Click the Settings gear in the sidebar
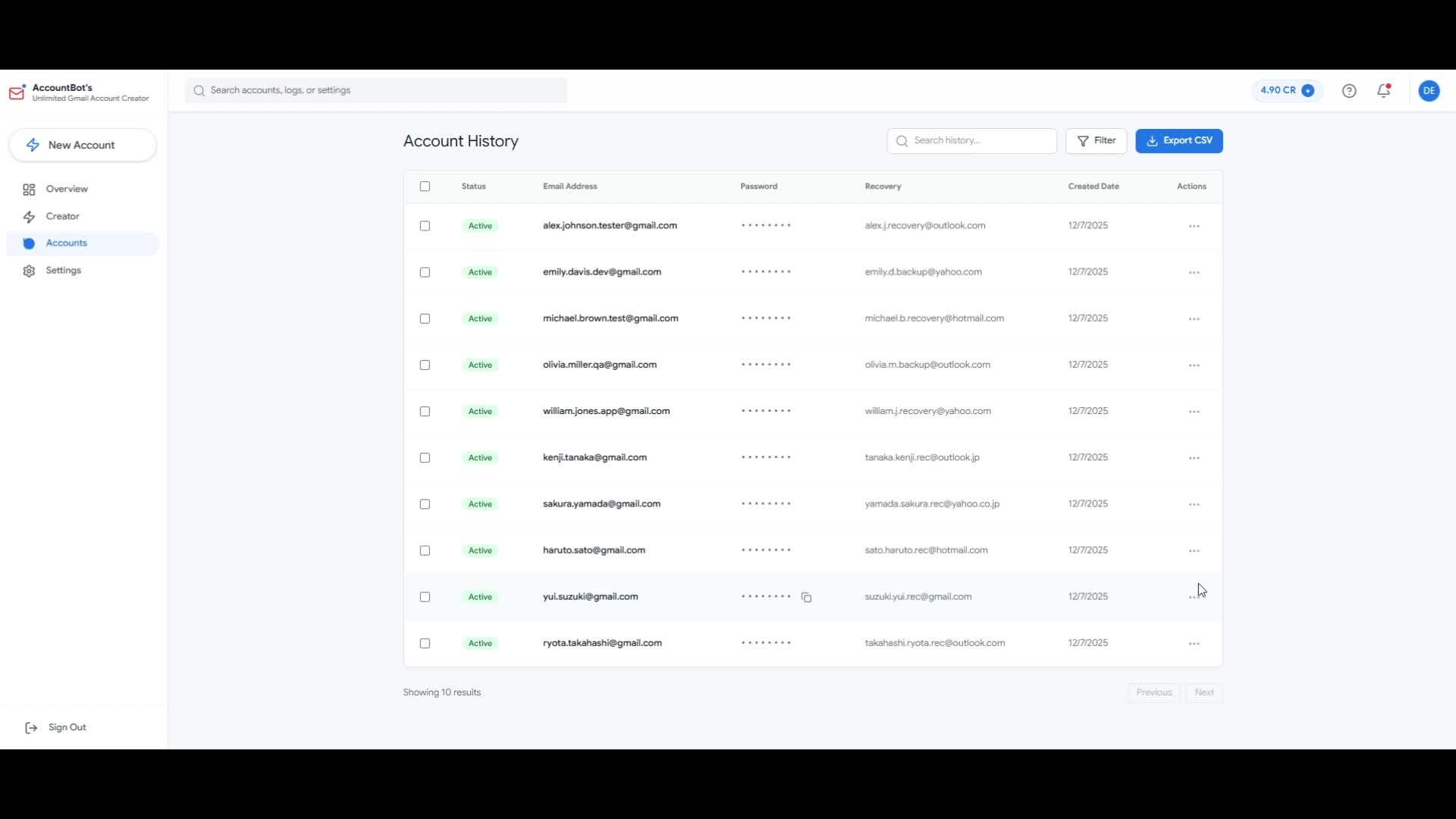 [29, 271]
